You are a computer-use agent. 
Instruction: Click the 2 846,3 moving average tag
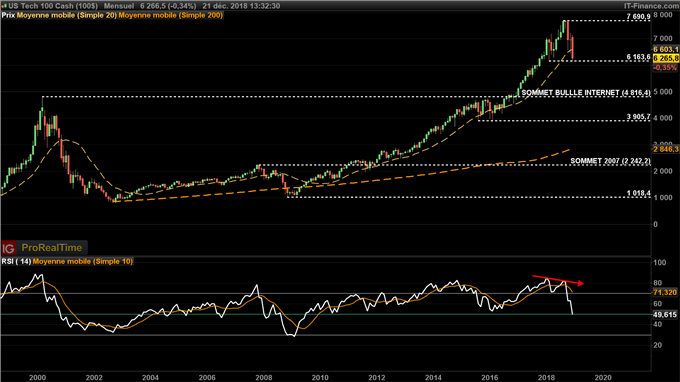coord(666,149)
